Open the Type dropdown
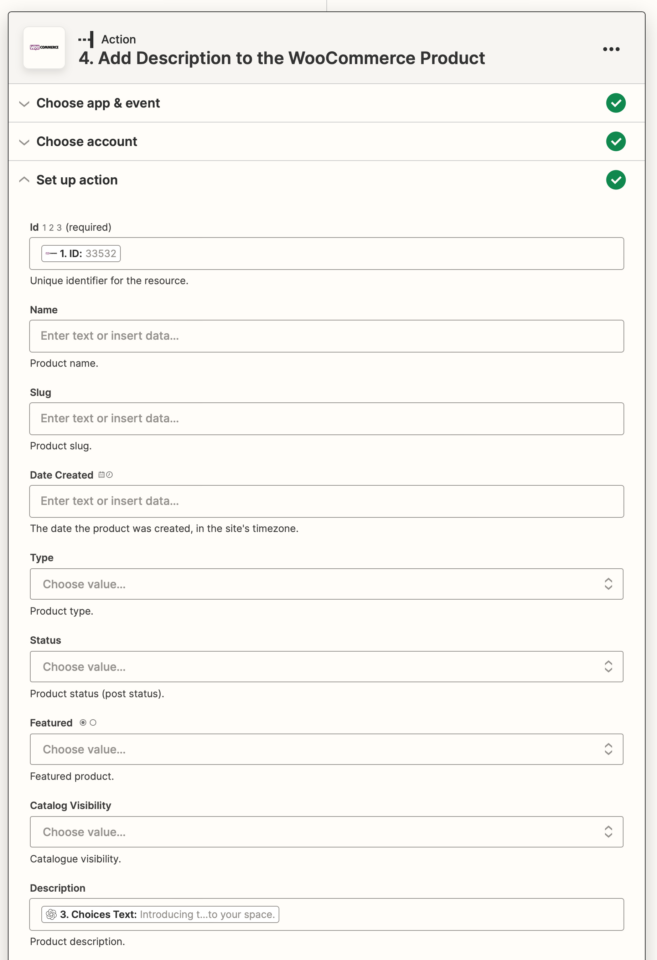This screenshot has height=960, width=657. (x=328, y=583)
